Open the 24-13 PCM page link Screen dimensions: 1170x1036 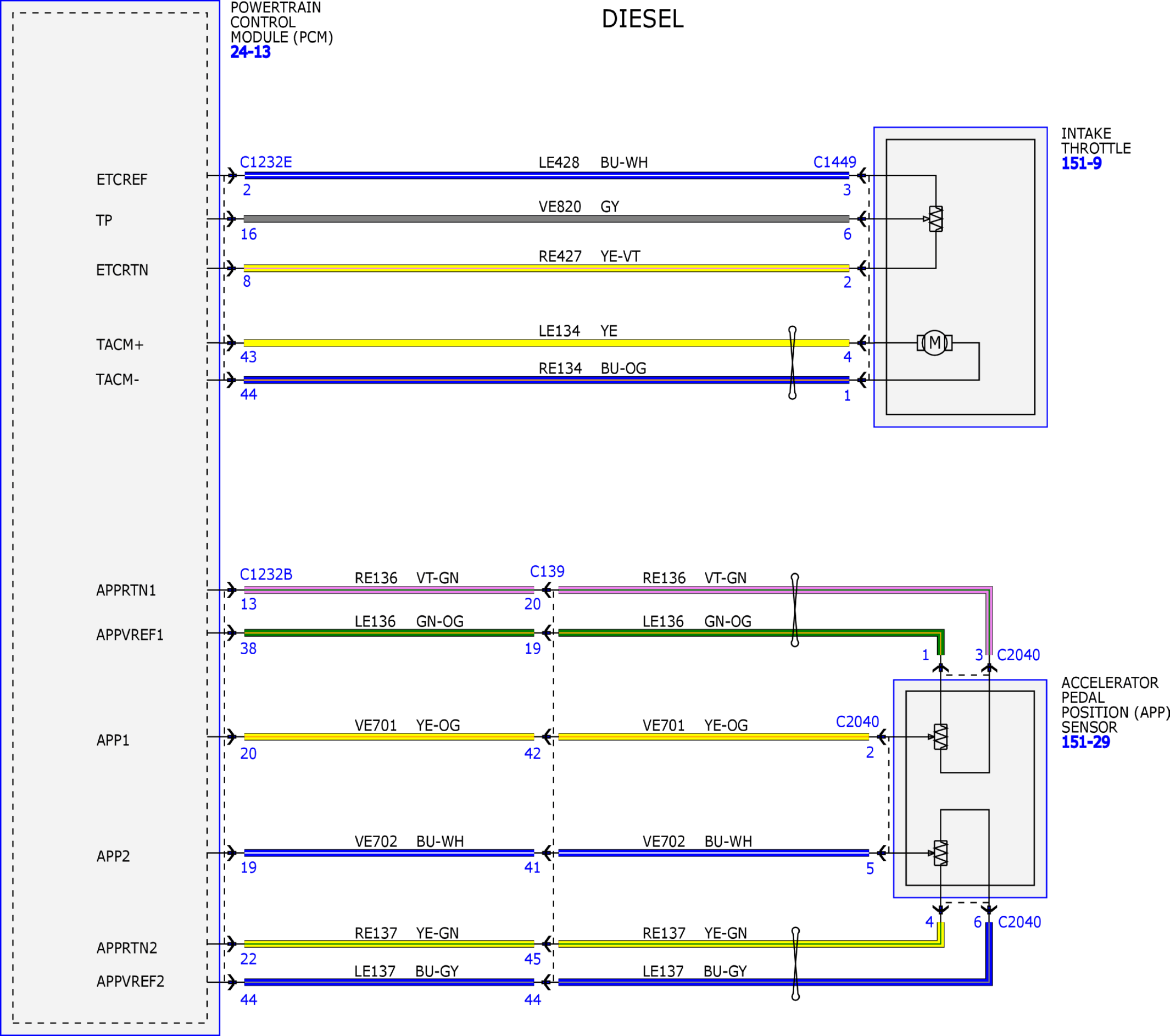pyautogui.click(x=250, y=52)
